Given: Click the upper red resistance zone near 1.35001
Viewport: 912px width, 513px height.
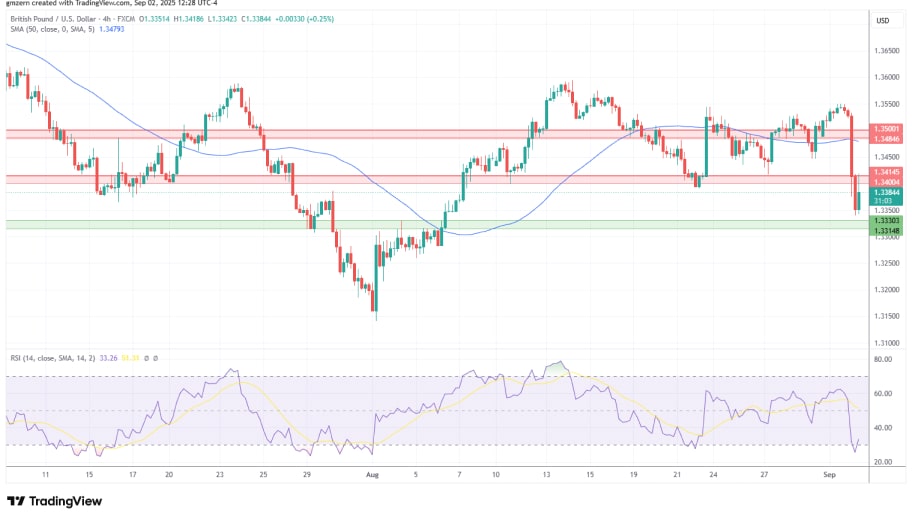Looking at the screenshot, I should (x=437, y=134).
